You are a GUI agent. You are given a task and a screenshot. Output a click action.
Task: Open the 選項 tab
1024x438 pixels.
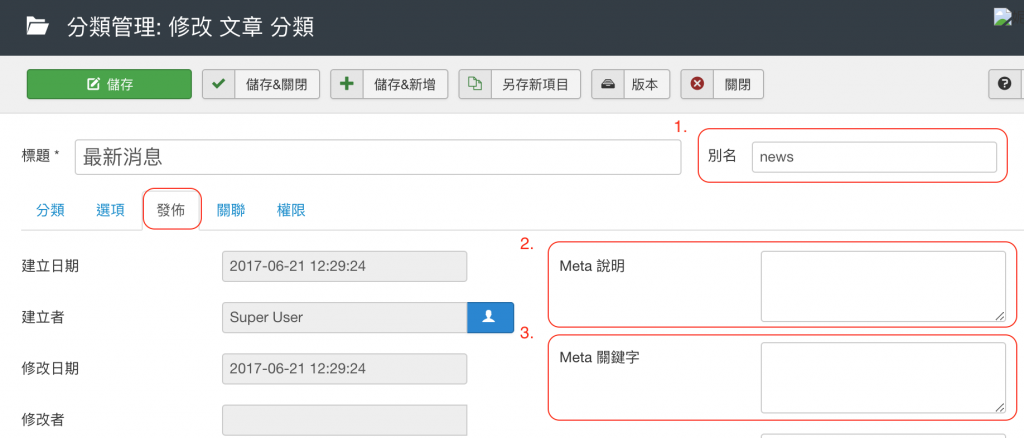point(110,210)
